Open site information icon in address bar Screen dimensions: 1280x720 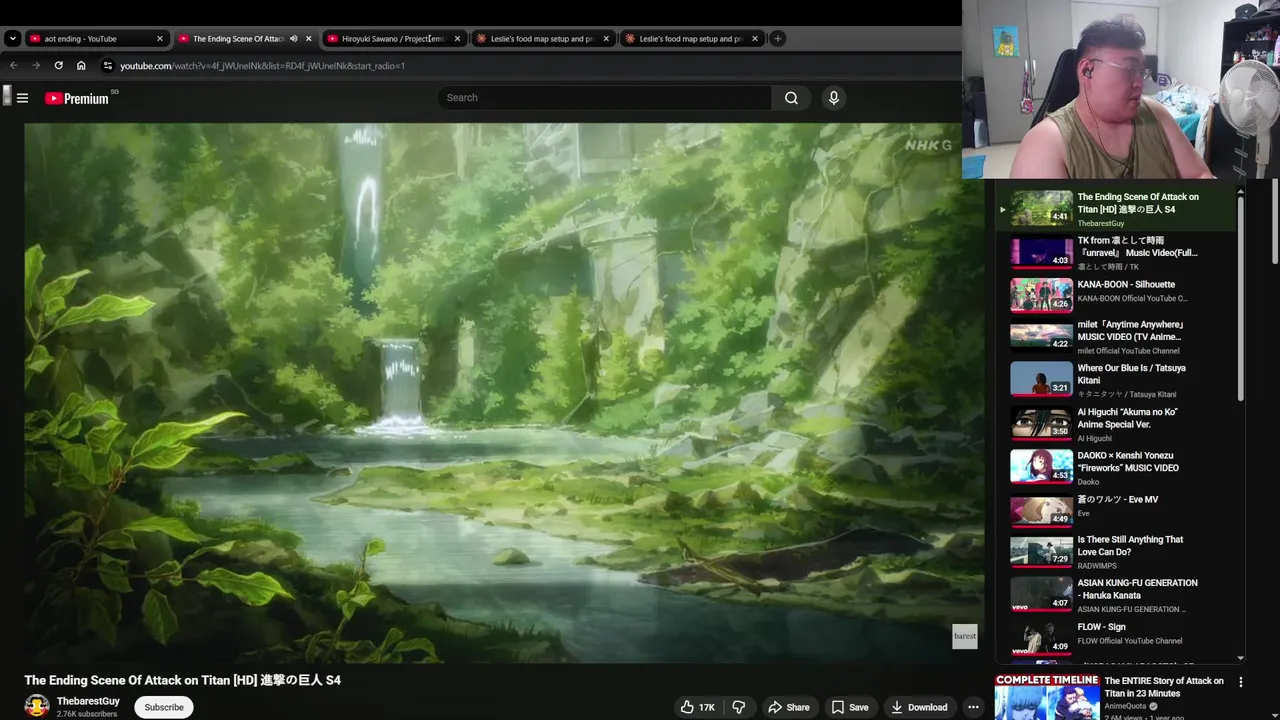click(108, 66)
